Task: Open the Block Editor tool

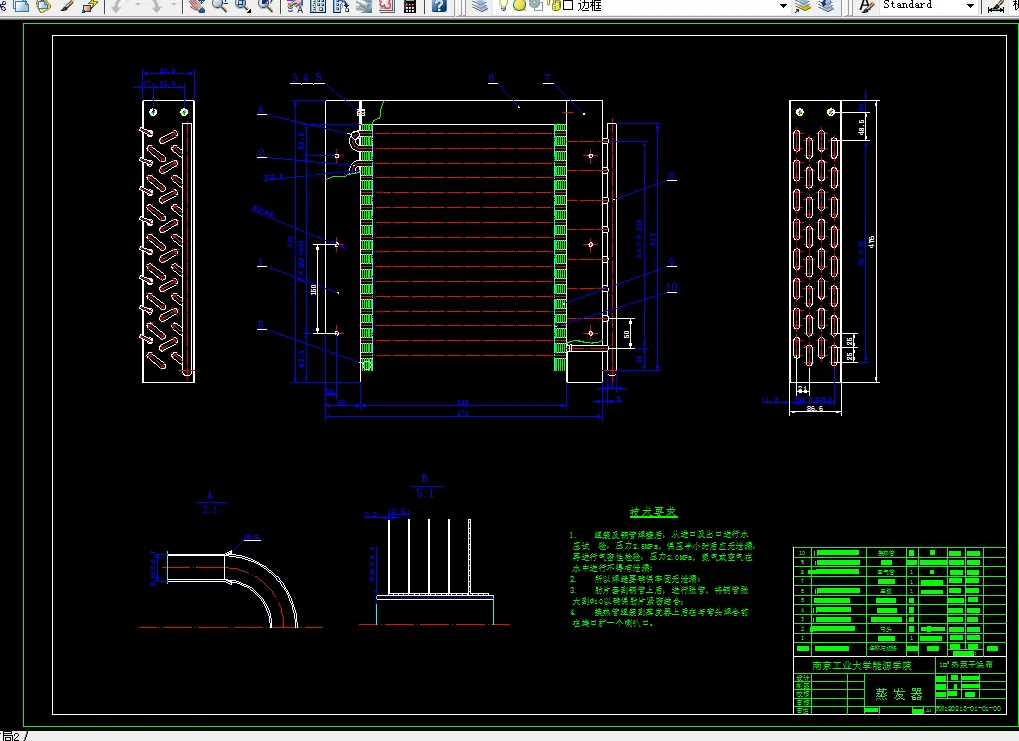Action: (x=90, y=5)
